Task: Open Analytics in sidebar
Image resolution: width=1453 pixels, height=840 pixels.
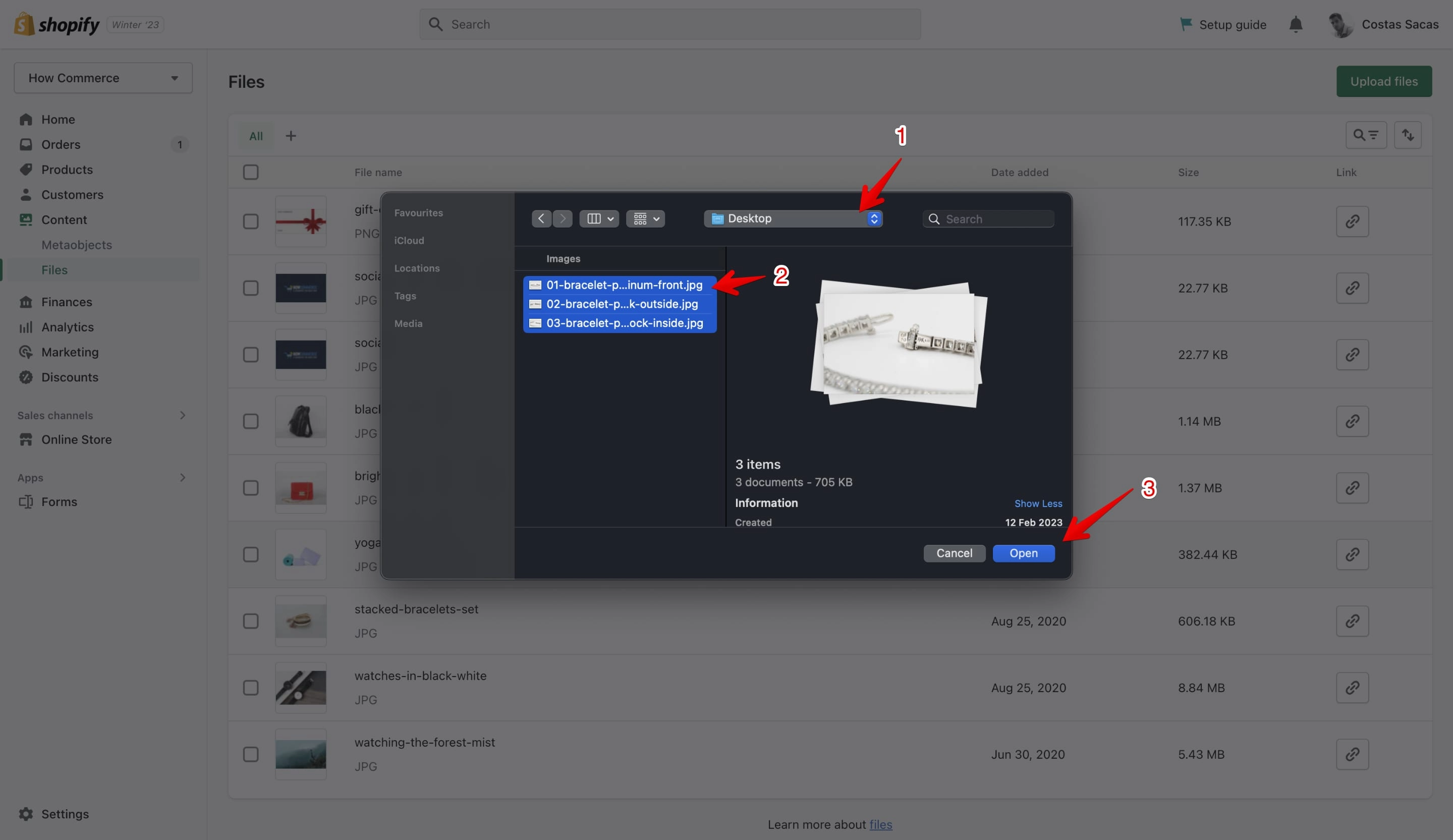Action: coord(67,327)
